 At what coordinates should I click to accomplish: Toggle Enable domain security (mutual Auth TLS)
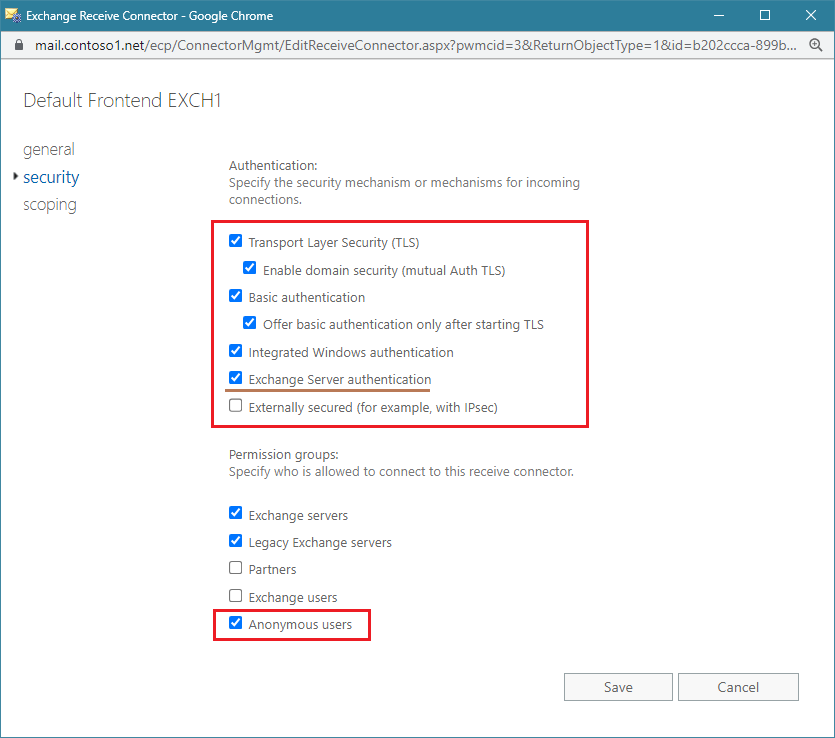coord(249,268)
